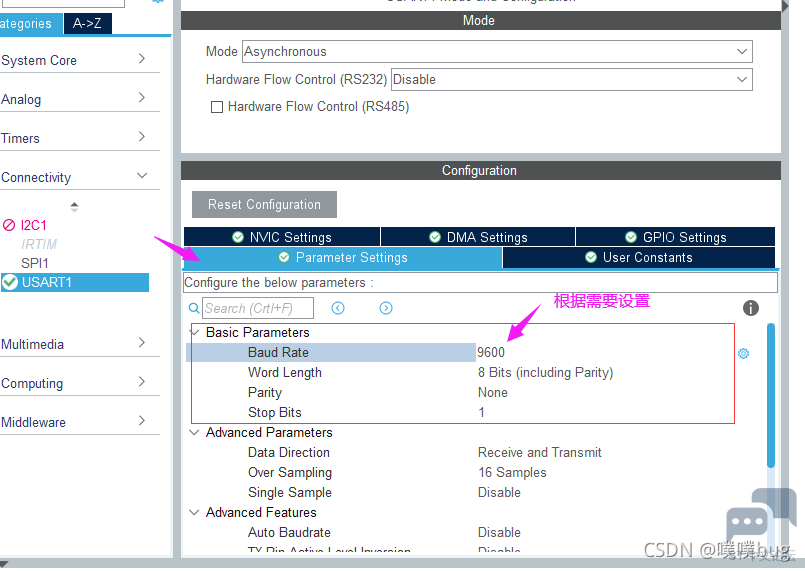Select the Over Sampling parameter

pyautogui.click(x=290, y=472)
